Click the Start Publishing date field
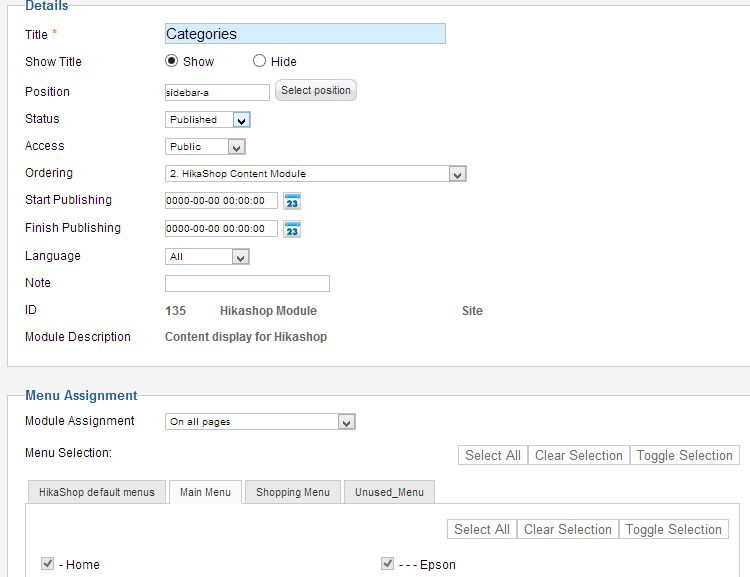Screen dimensions: 750x577 click(x=221, y=200)
